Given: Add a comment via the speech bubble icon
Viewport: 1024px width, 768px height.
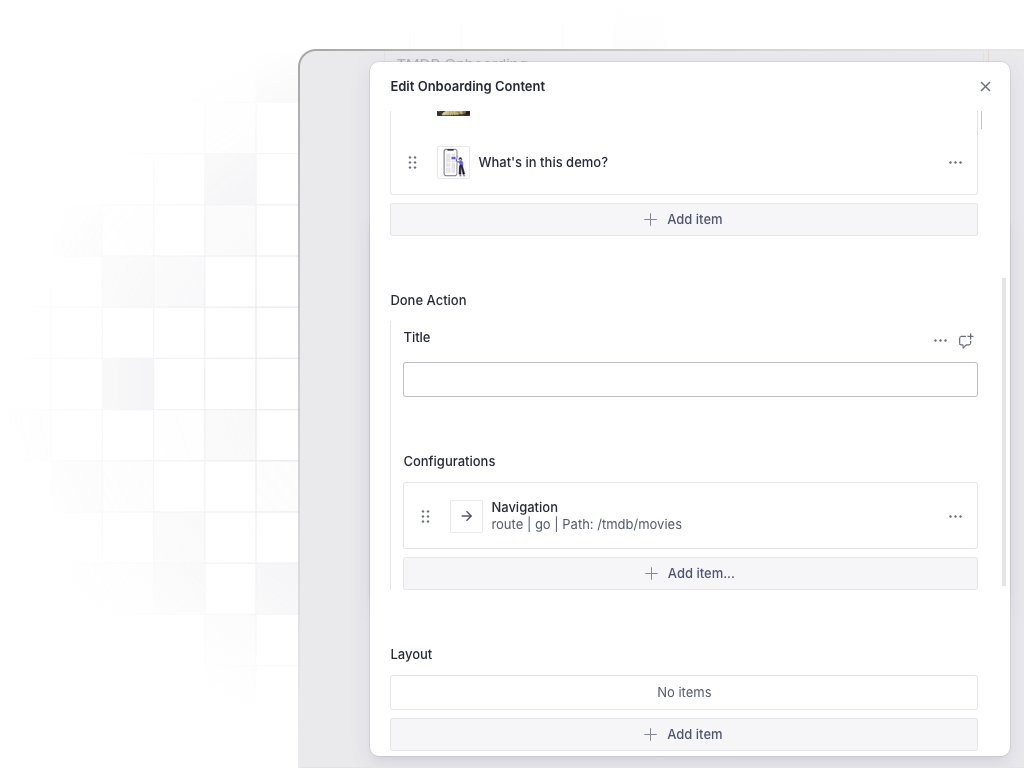Looking at the screenshot, I should (965, 340).
